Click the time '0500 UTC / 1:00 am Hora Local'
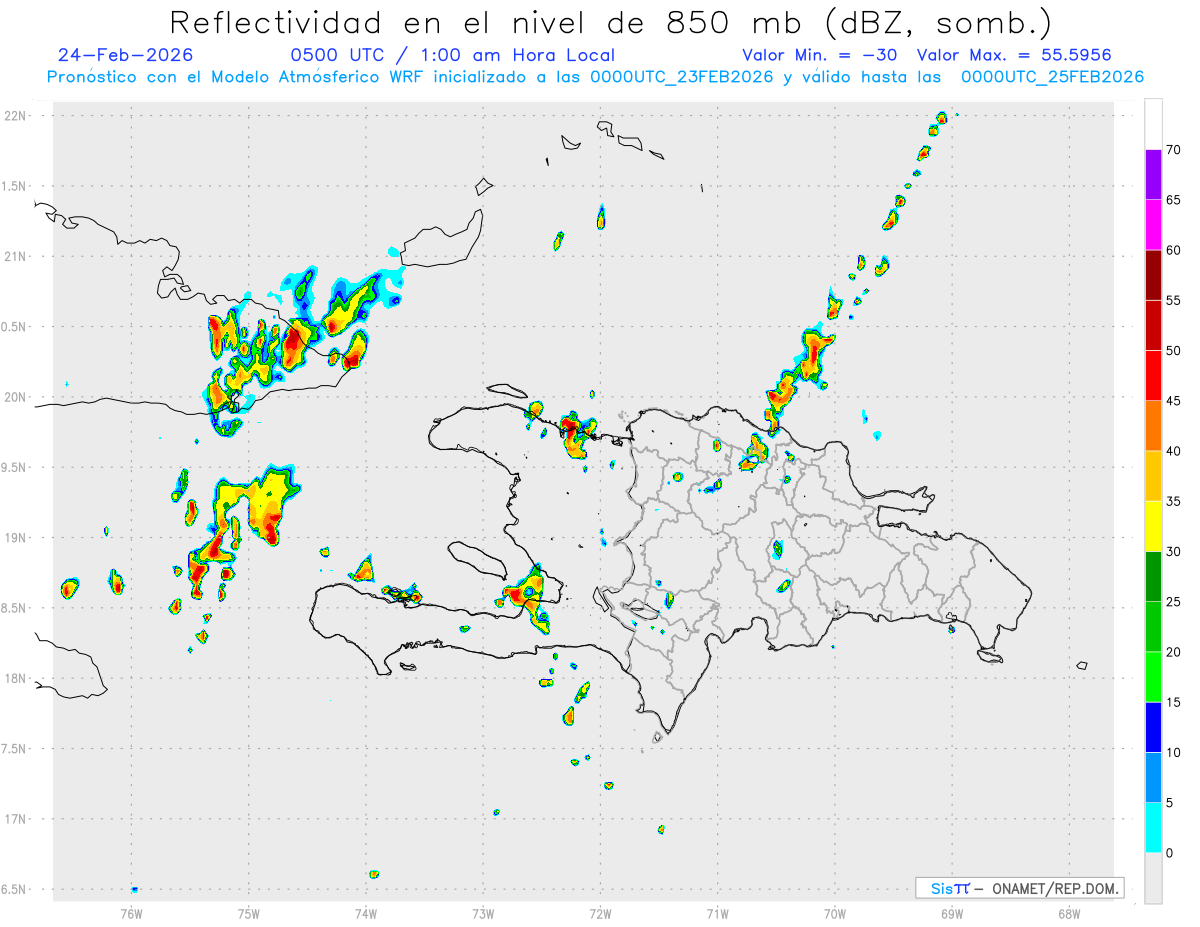The height and width of the screenshot is (927, 1200). (x=452, y=55)
